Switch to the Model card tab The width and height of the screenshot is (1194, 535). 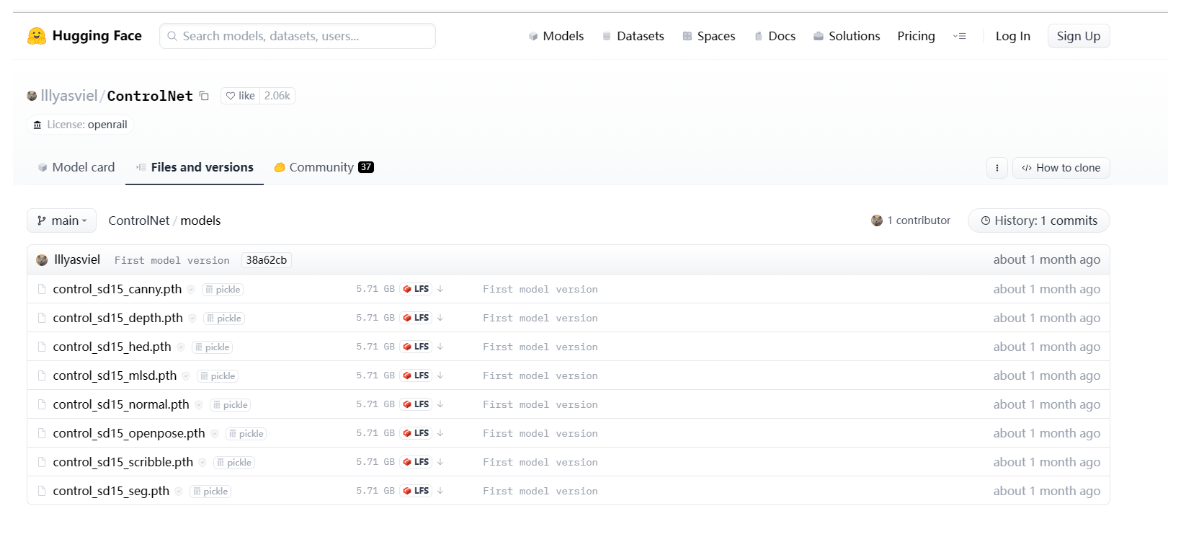pyautogui.click(x=76, y=167)
